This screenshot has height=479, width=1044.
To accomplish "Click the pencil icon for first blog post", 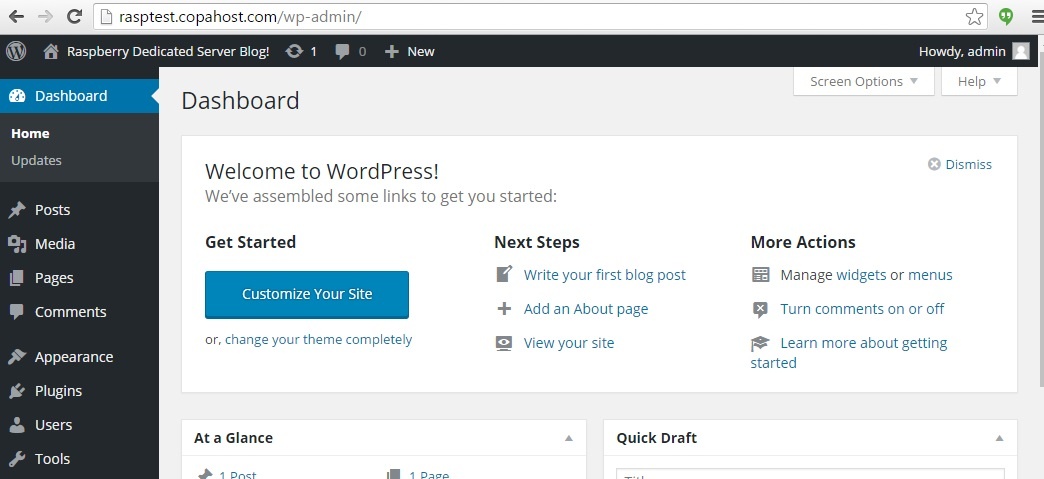I will pyautogui.click(x=505, y=274).
